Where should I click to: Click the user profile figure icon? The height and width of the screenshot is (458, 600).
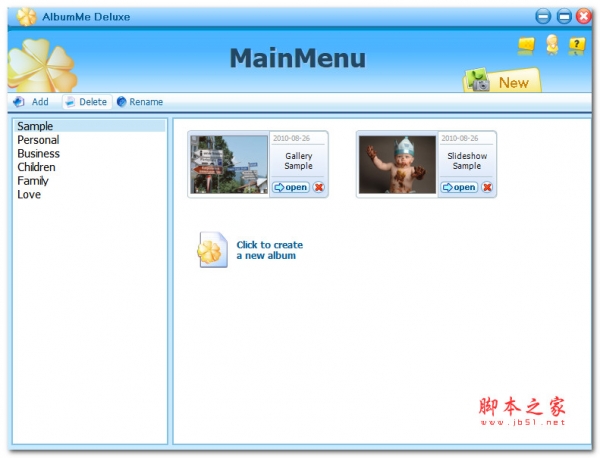click(552, 44)
